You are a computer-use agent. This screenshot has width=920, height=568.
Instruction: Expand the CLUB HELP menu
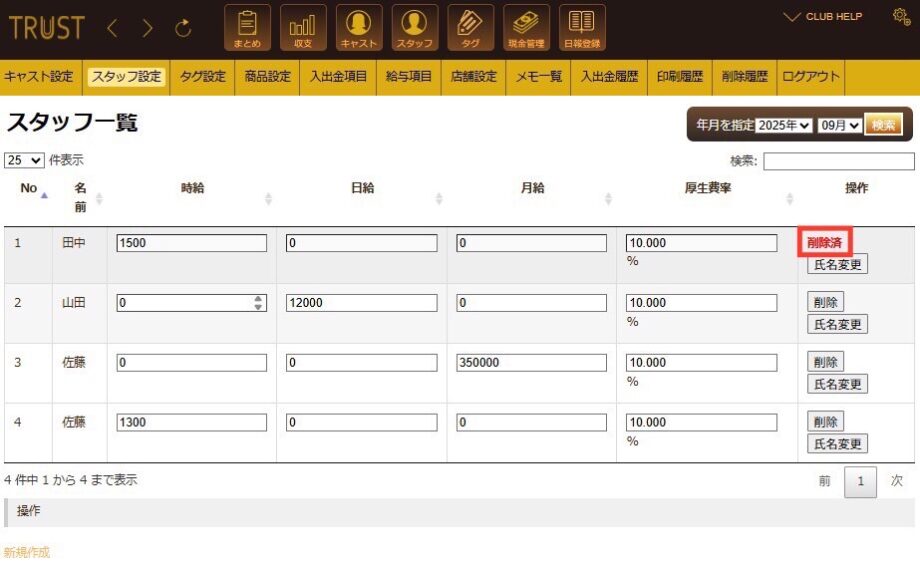point(823,17)
